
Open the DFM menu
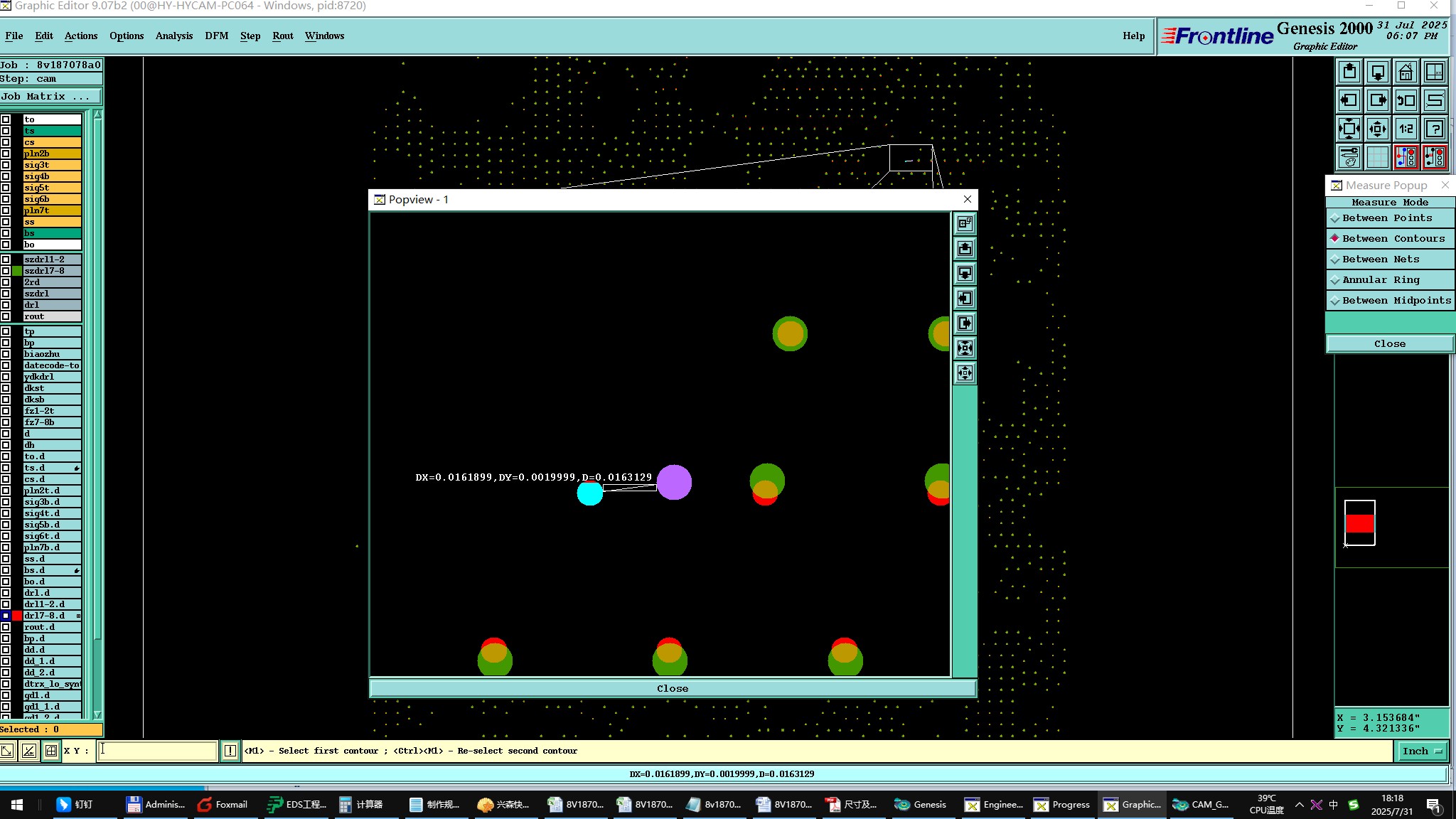click(x=216, y=36)
